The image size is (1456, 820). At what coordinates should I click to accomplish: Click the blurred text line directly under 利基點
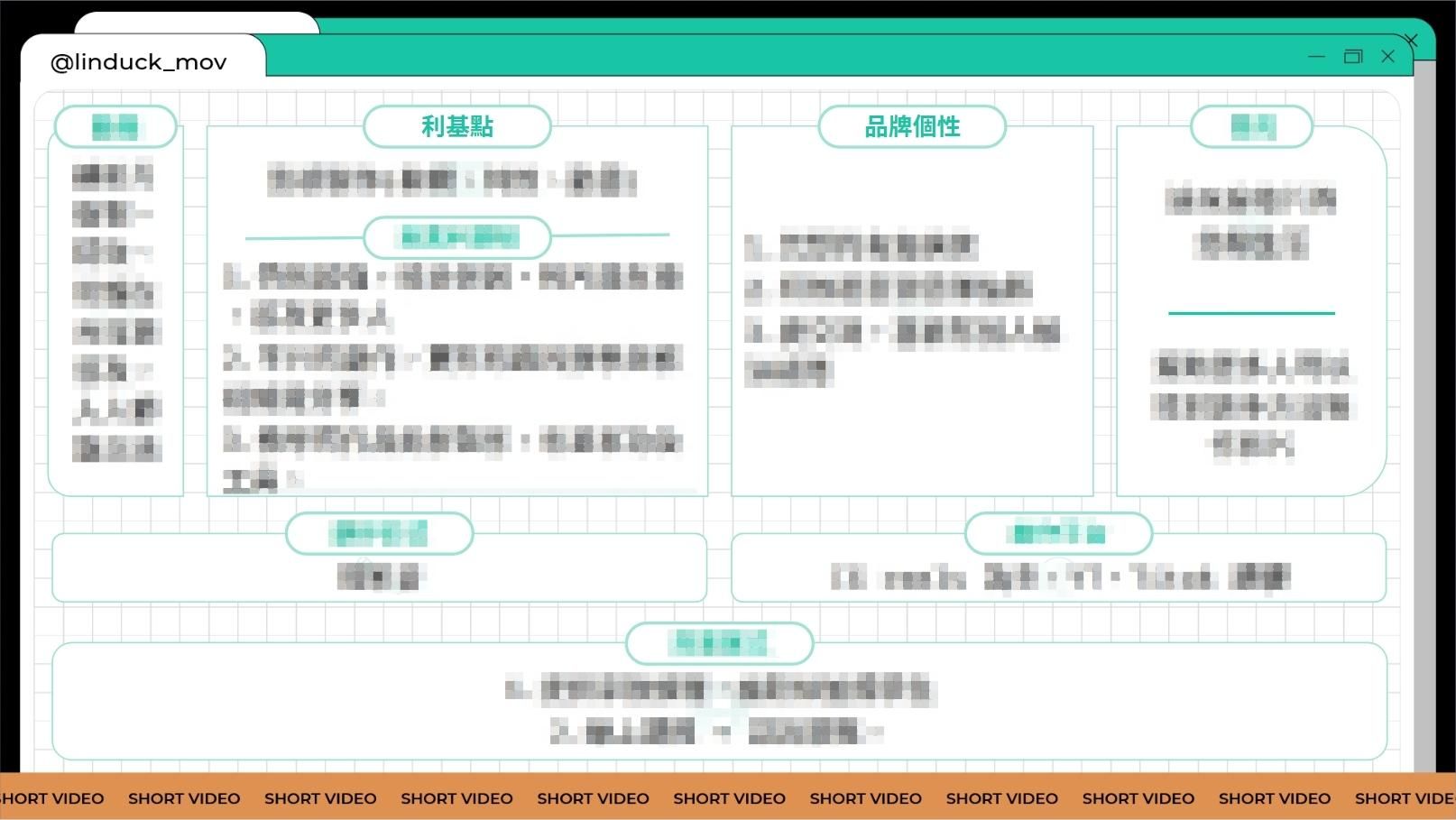(x=451, y=180)
